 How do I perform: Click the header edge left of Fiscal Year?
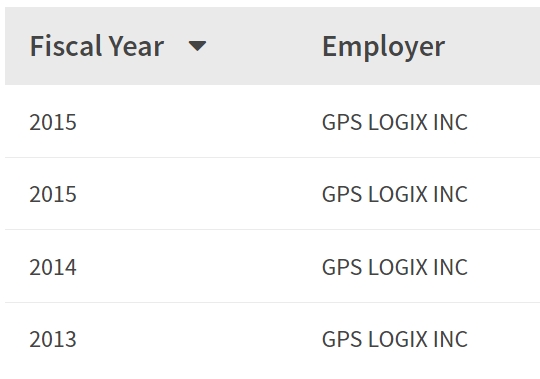pyautogui.click(x=17, y=46)
